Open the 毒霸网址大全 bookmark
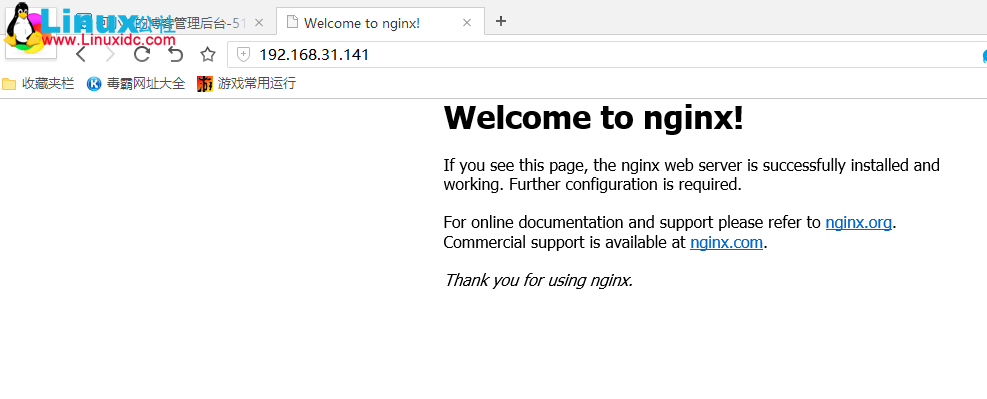Screen dimensions: 987x399 136,83
